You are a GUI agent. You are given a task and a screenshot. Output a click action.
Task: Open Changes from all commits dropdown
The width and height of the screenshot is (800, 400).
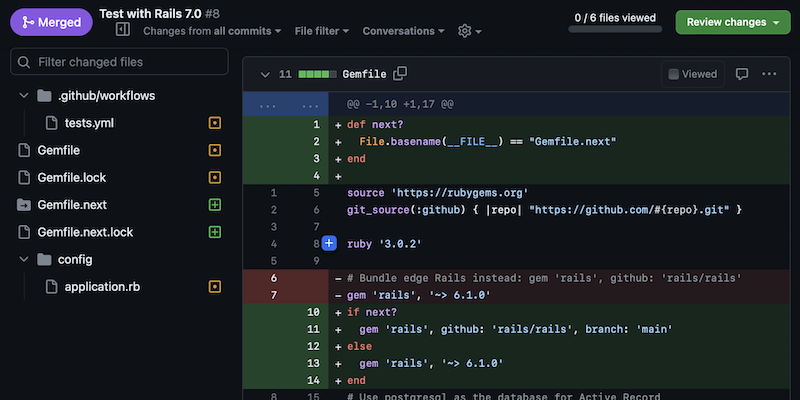[x=212, y=31]
